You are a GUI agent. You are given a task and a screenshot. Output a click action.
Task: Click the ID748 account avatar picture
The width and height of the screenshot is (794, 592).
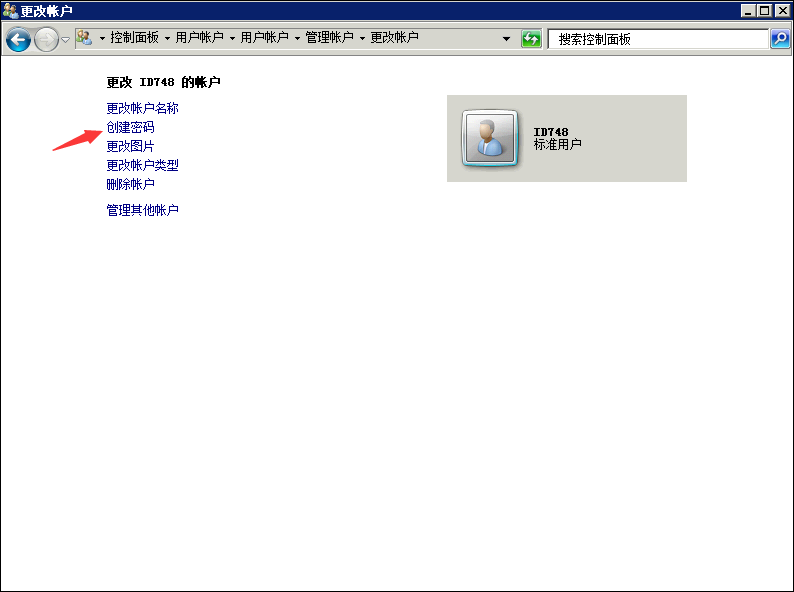[489, 138]
